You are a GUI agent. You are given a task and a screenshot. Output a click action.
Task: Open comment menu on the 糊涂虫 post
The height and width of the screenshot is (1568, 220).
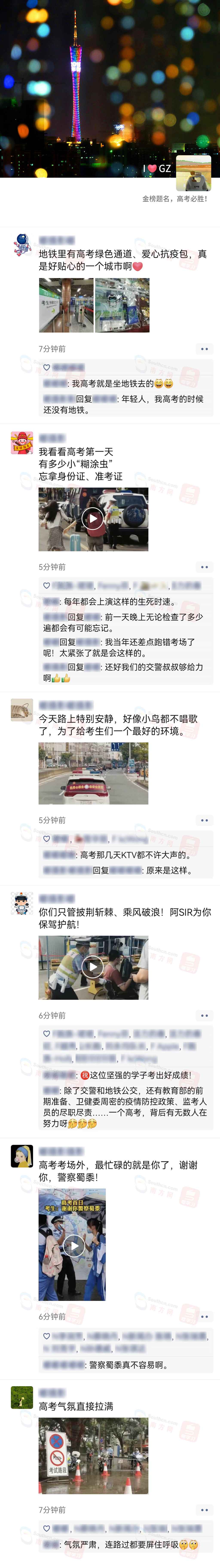[204, 567]
